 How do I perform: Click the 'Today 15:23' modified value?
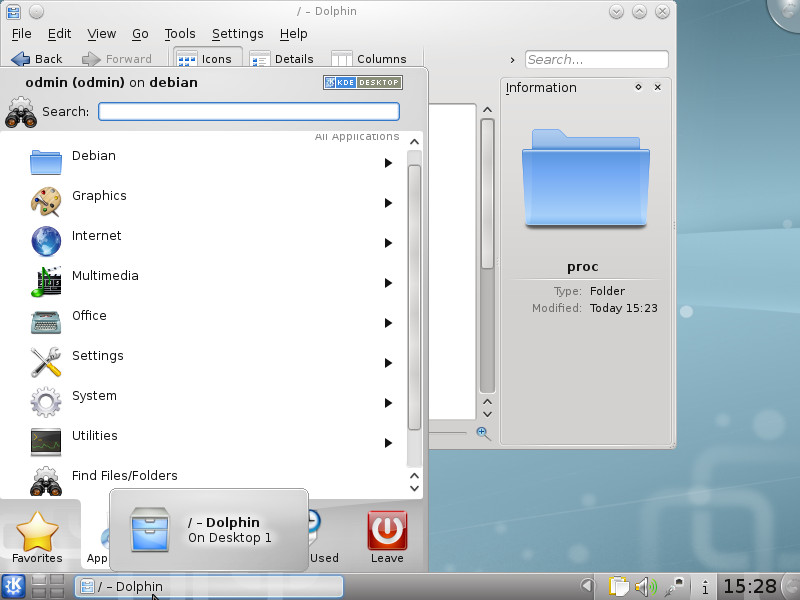click(x=623, y=308)
